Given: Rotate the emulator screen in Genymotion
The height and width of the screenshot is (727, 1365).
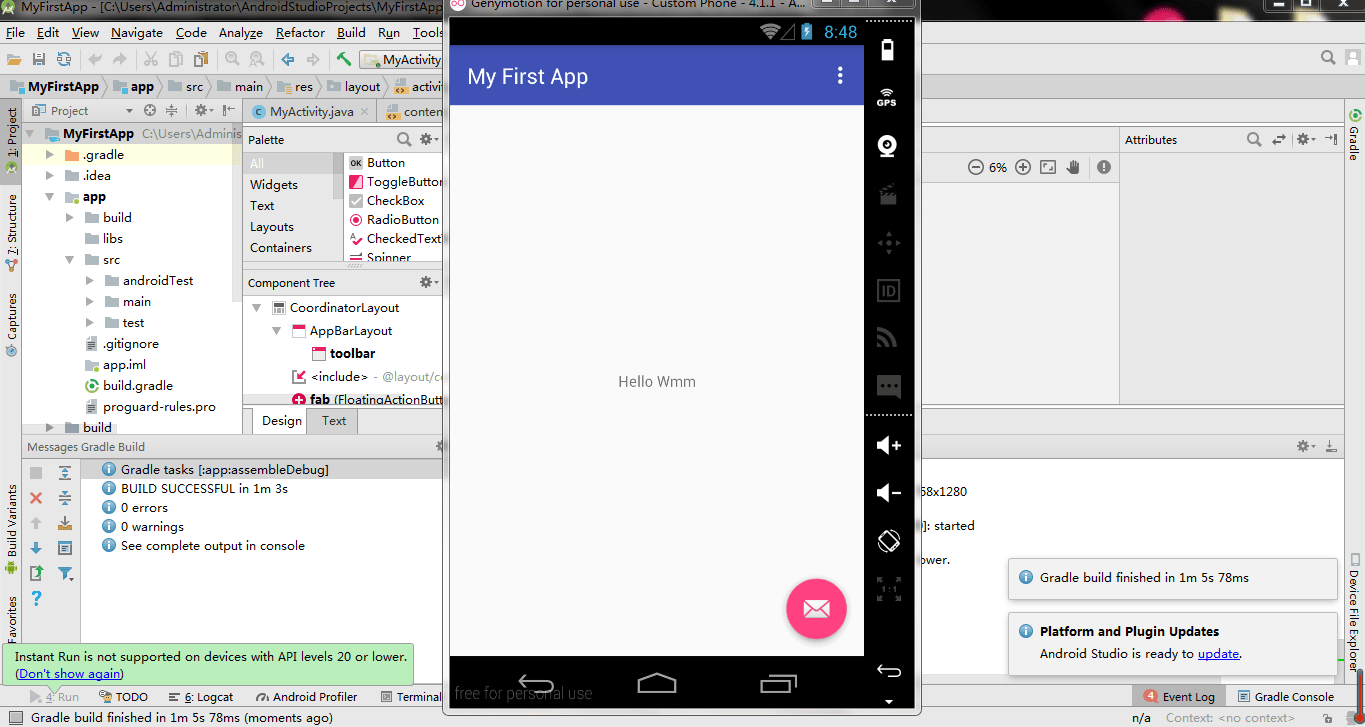Looking at the screenshot, I should (x=888, y=540).
